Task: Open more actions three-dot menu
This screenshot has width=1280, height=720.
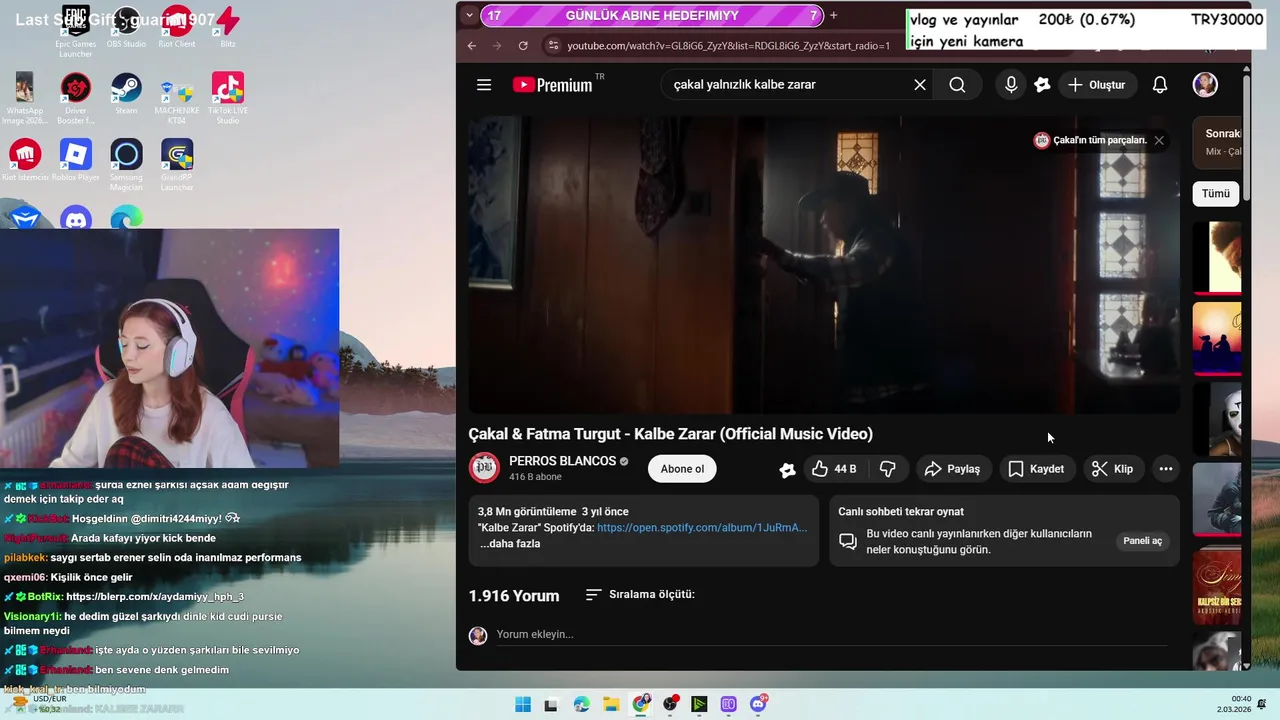Action: pos(1166,469)
